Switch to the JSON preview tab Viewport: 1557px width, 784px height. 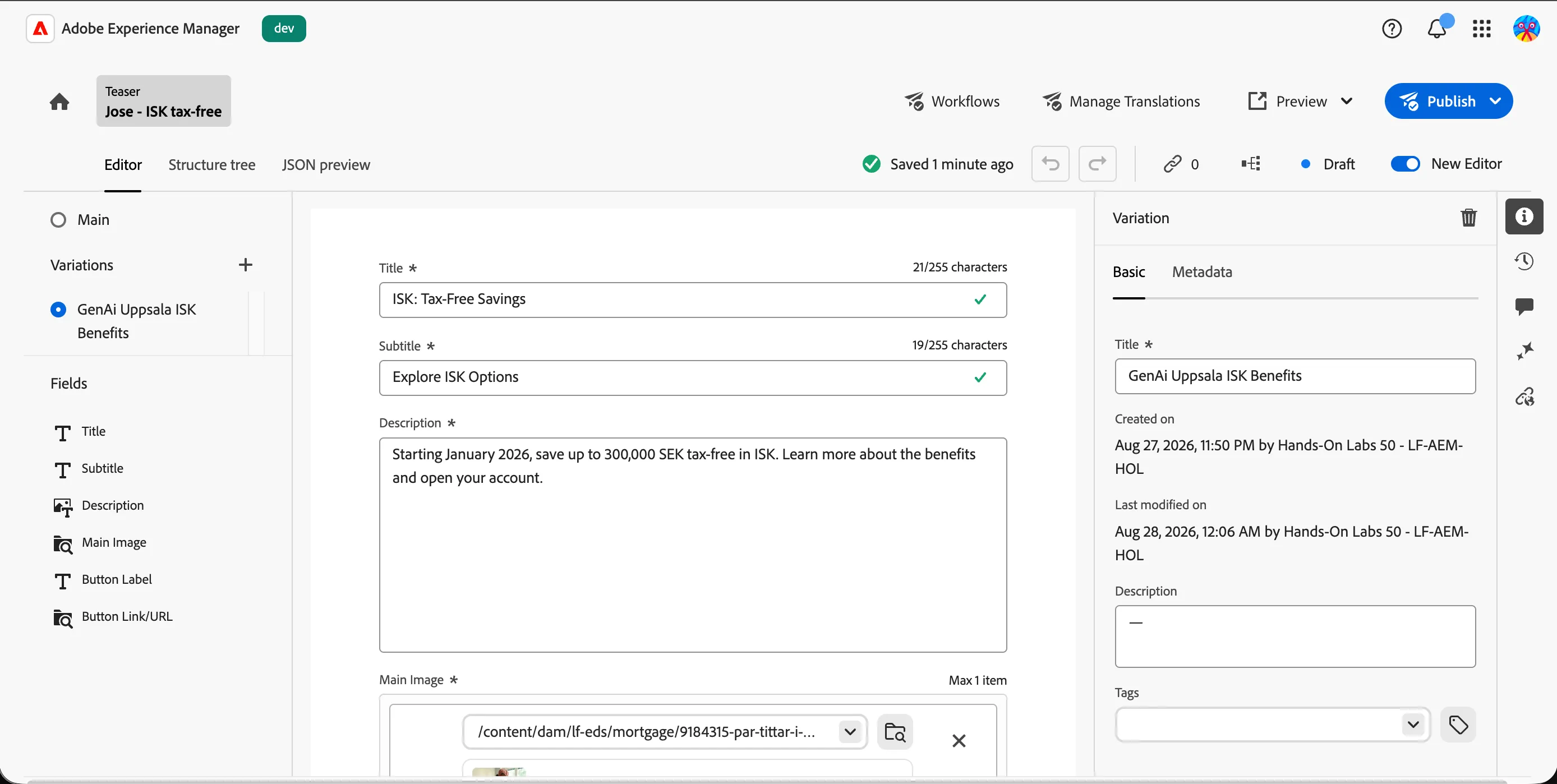tap(326, 164)
